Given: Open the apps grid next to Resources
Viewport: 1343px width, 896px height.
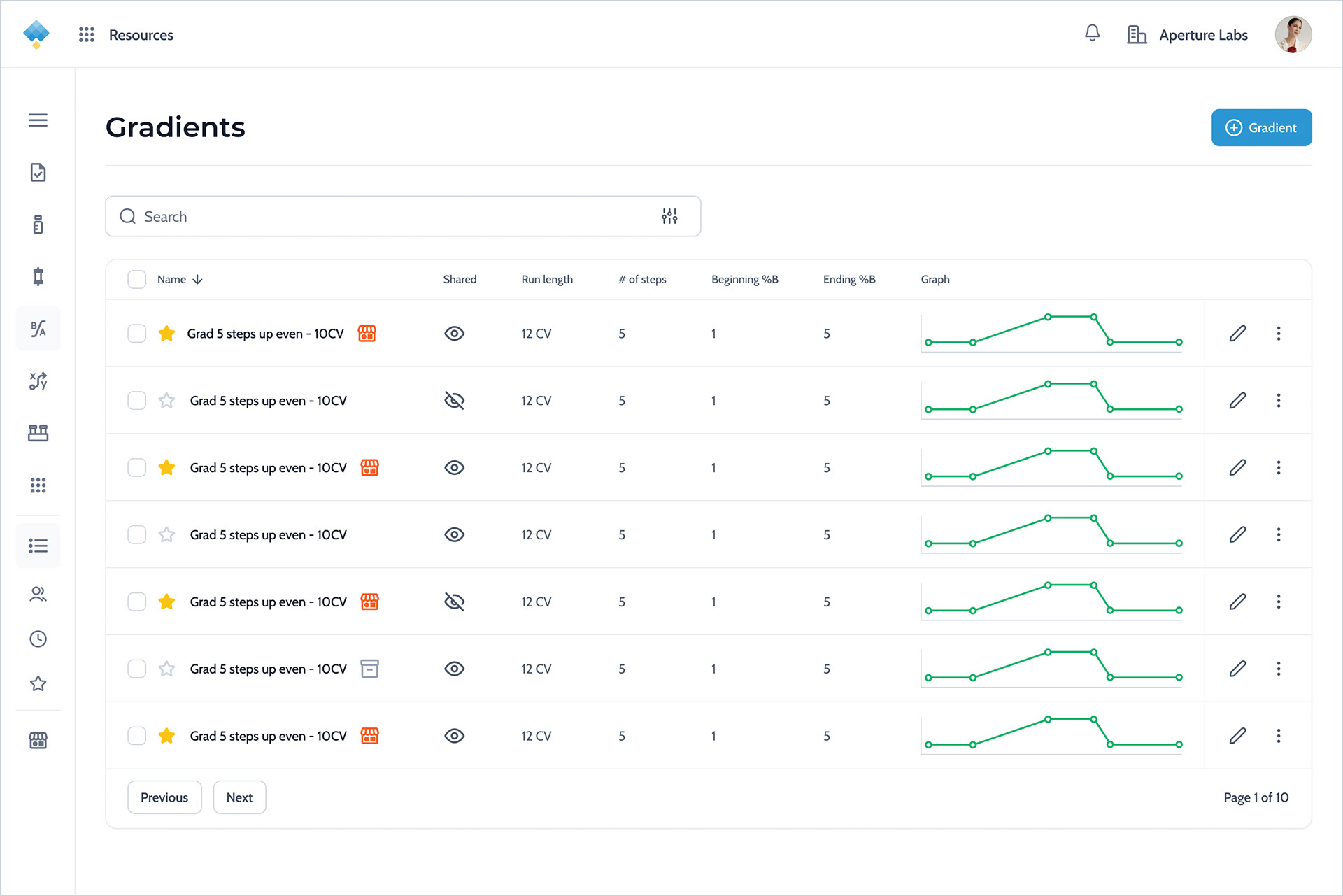Looking at the screenshot, I should pos(87,35).
